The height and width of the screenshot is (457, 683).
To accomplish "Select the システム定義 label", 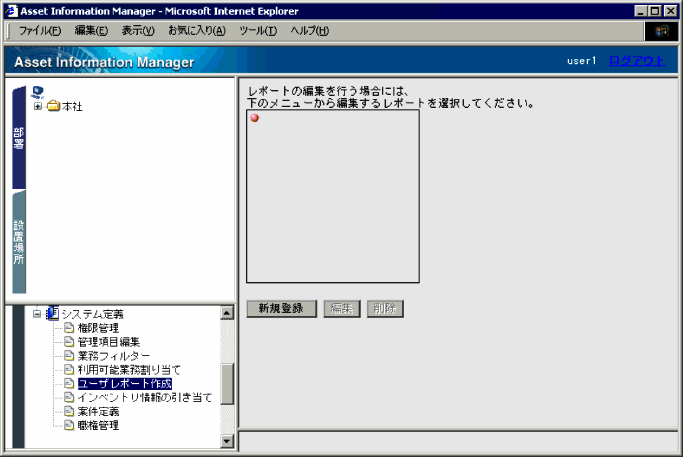I will tap(92, 314).
